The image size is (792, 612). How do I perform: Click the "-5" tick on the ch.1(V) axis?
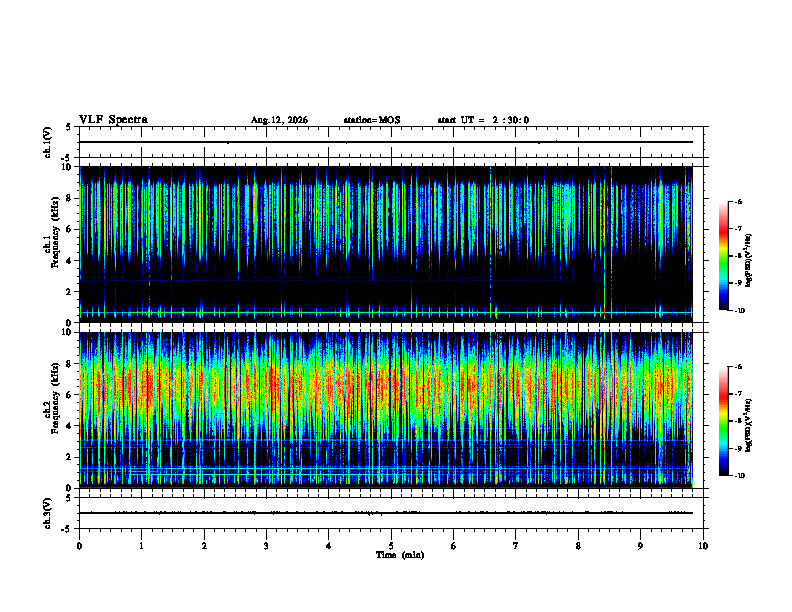(67, 159)
